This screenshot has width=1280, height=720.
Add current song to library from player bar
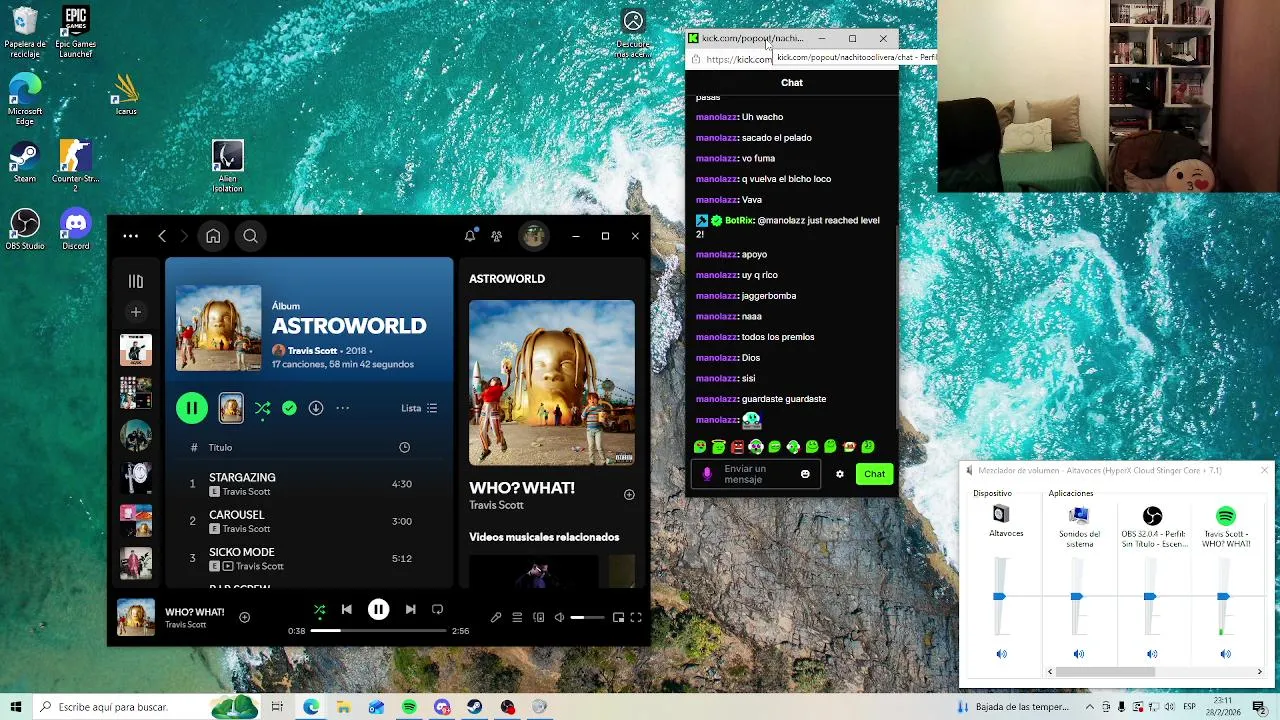click(x=244, y=618)
